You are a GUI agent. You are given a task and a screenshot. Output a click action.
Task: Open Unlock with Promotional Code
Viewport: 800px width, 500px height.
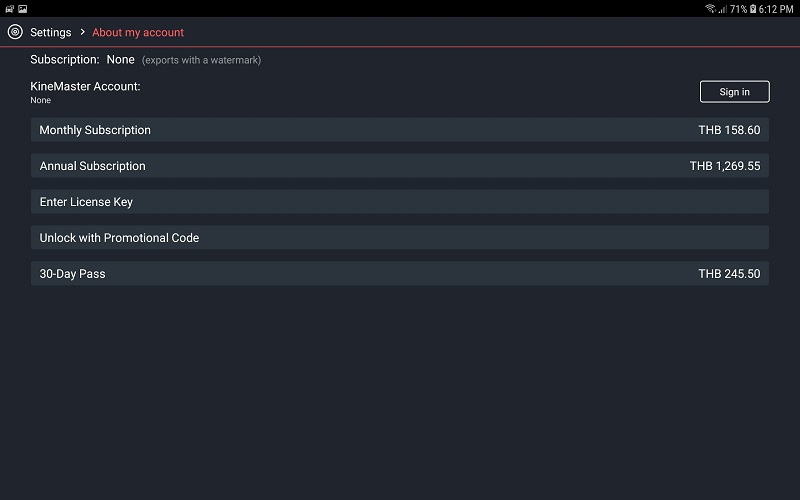[x=119, y=238]
